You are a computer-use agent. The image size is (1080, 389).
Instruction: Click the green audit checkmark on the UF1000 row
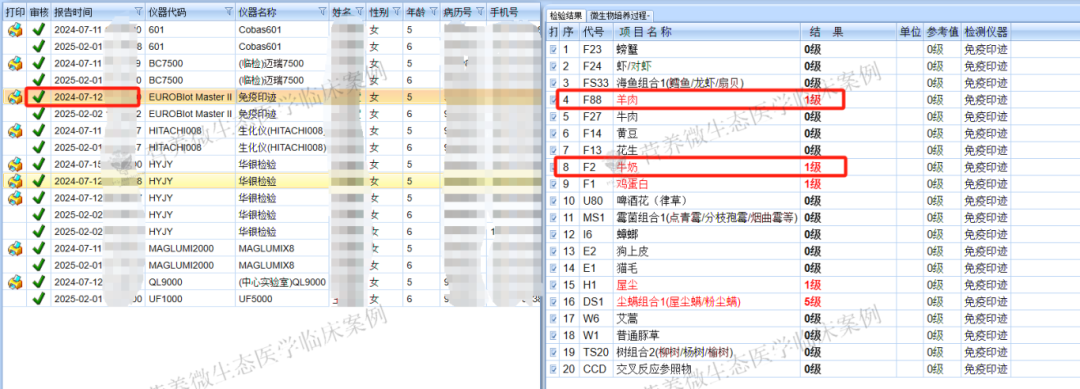[x=39, y=299]
